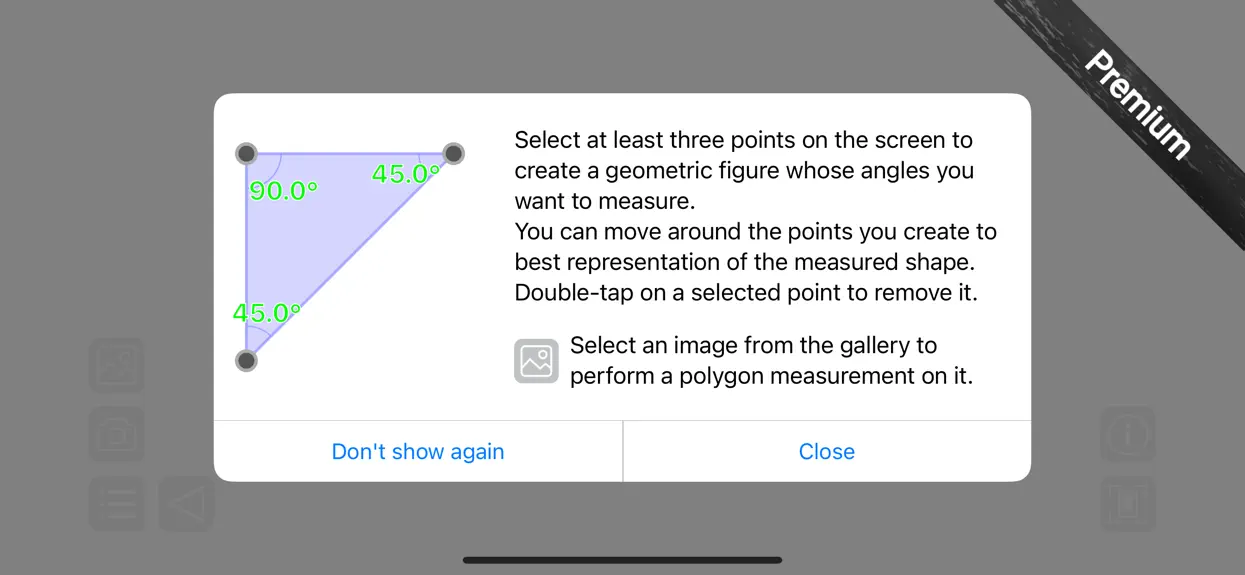Open the dimmed list menu icon

(117, 503)
